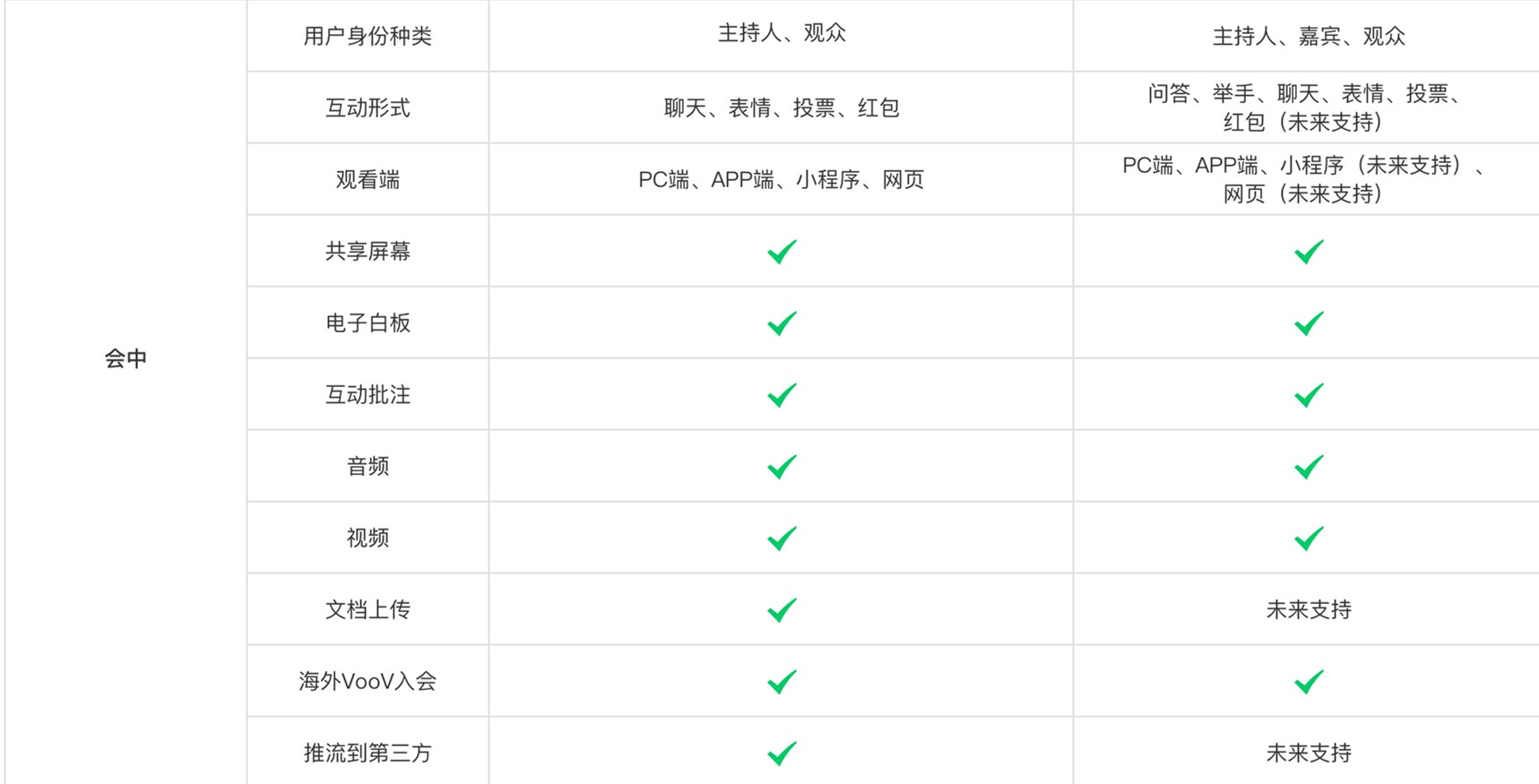Click 未来支持 text in 文档上传 row

coord(1309,609)
